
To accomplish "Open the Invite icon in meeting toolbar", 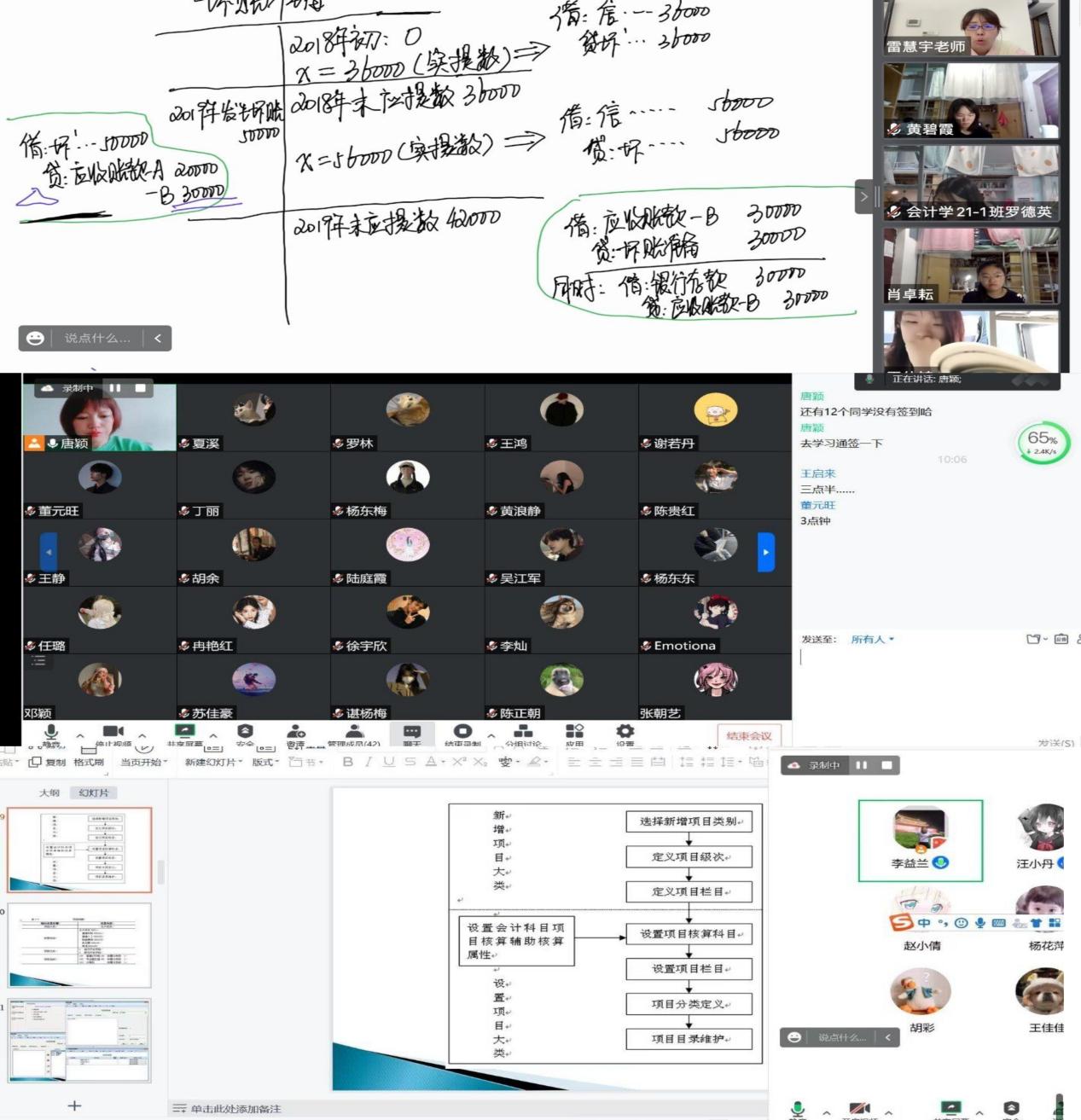I will point(296,731).
